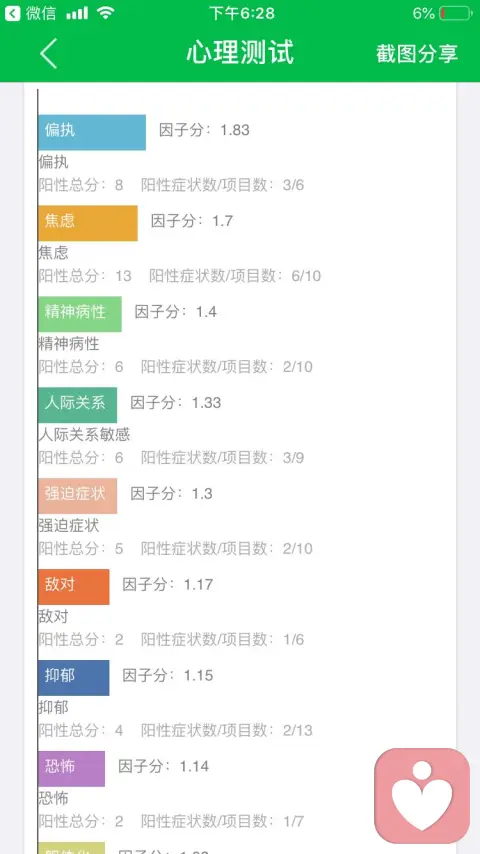Viewport: 480px width, 854px height.
Task: Return to WeChat via status bar icon
Action: pos(31,13)
